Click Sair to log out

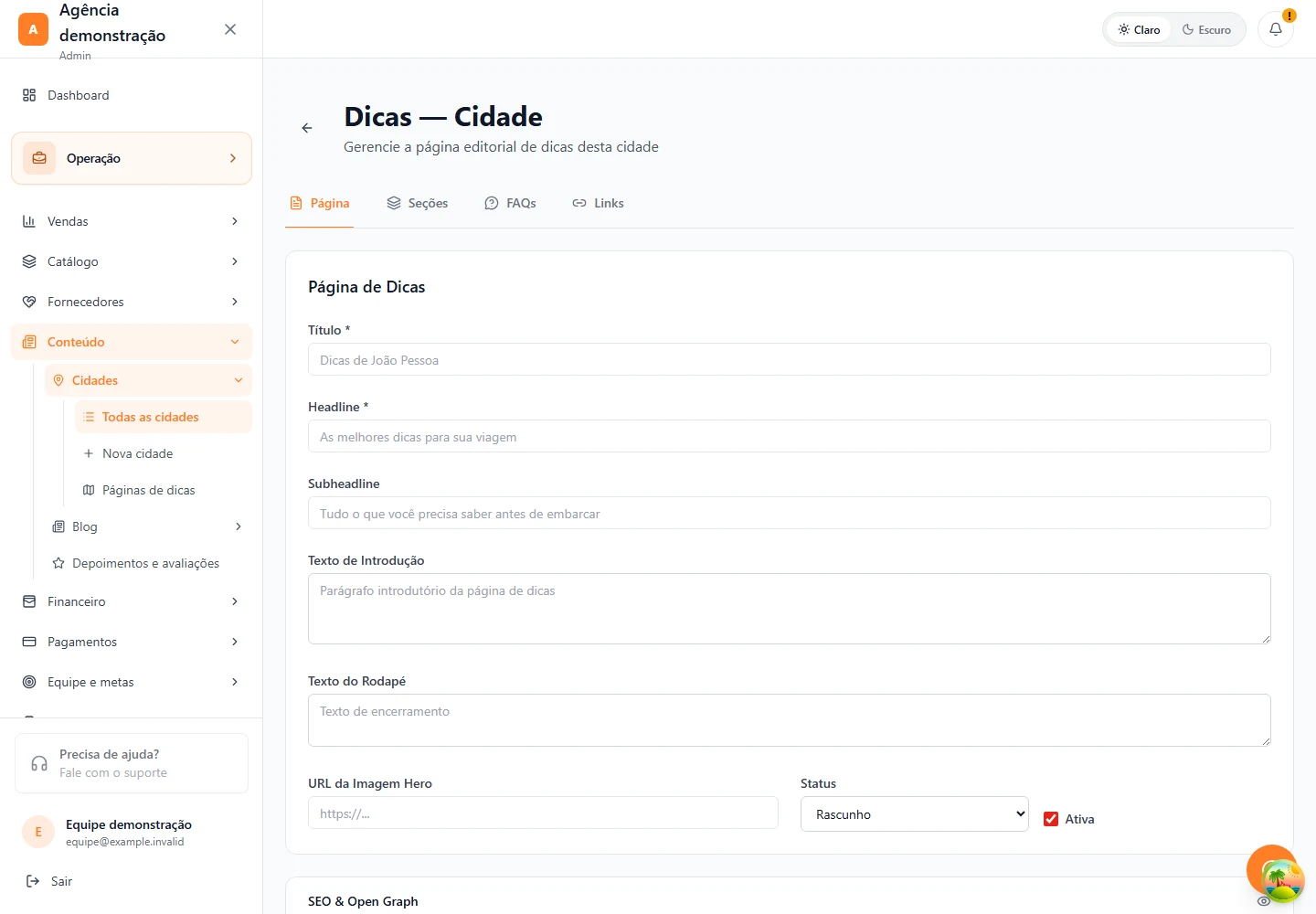tap(49, 881)
